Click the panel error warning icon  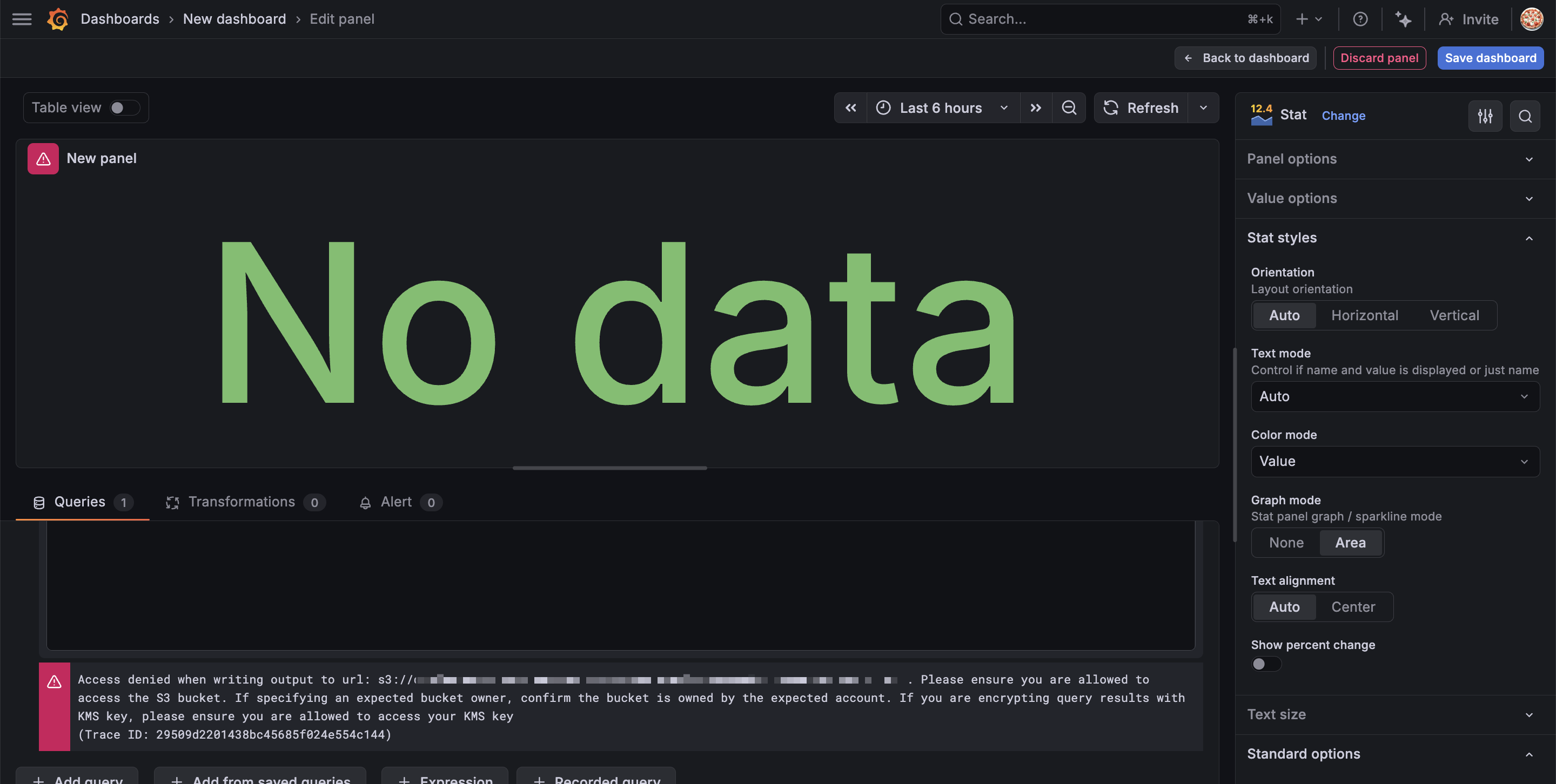(43, 159)
